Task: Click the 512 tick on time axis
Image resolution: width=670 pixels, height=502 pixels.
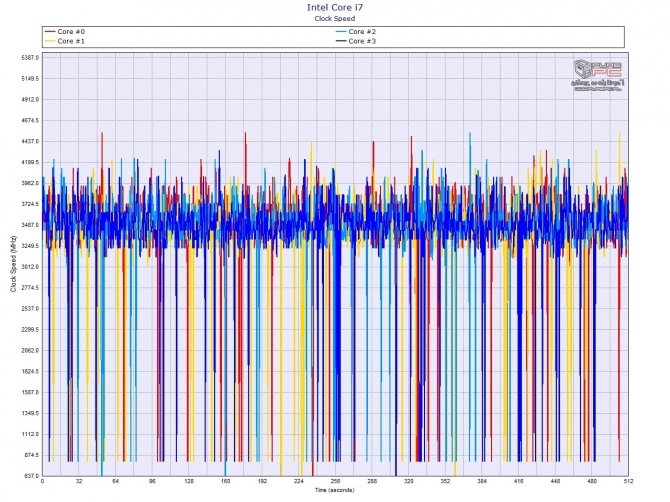Action: coord(628,481)
